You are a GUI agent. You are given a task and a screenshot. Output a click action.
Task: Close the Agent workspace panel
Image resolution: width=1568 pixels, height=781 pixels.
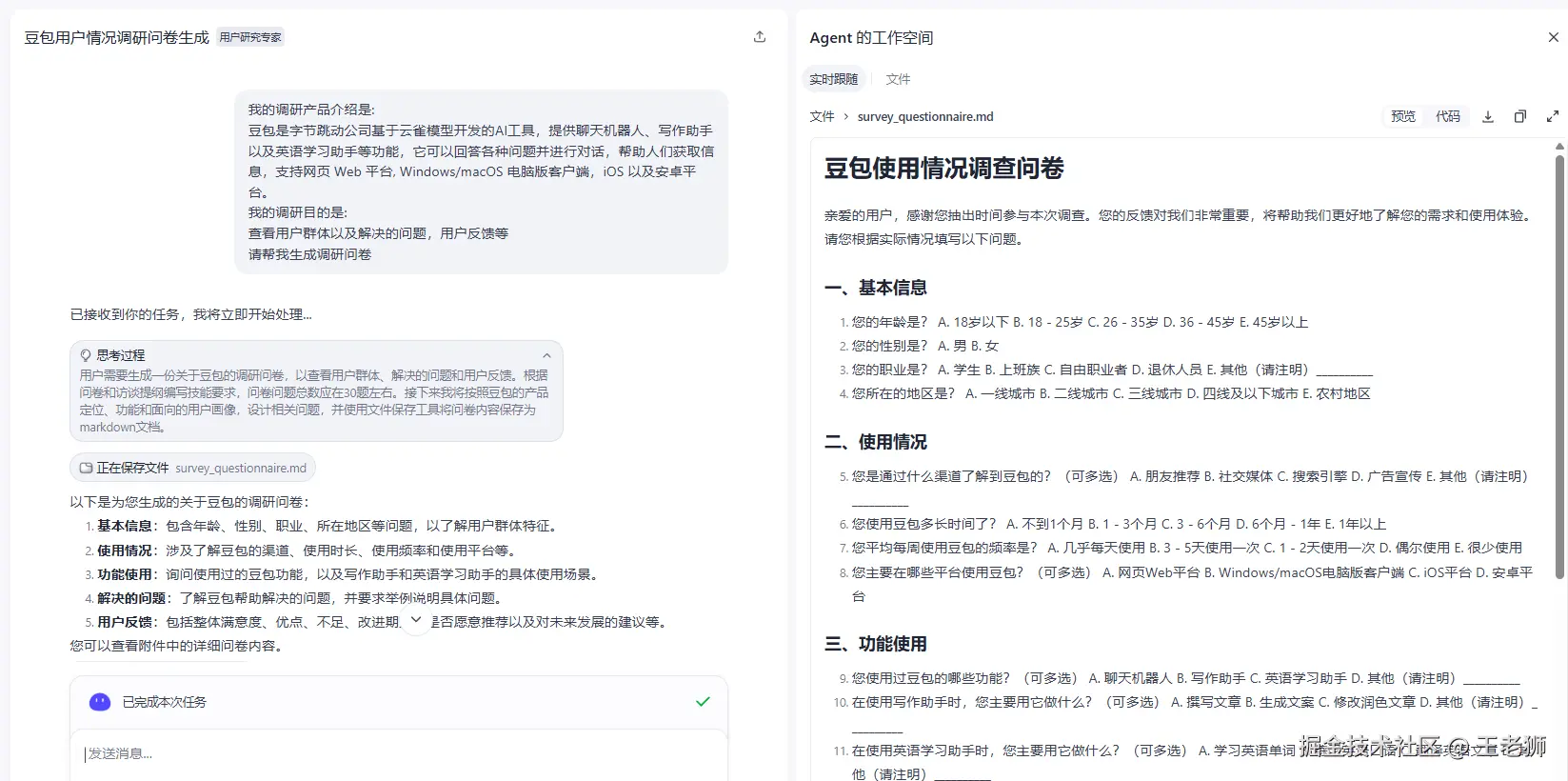tap(1553, 37)
